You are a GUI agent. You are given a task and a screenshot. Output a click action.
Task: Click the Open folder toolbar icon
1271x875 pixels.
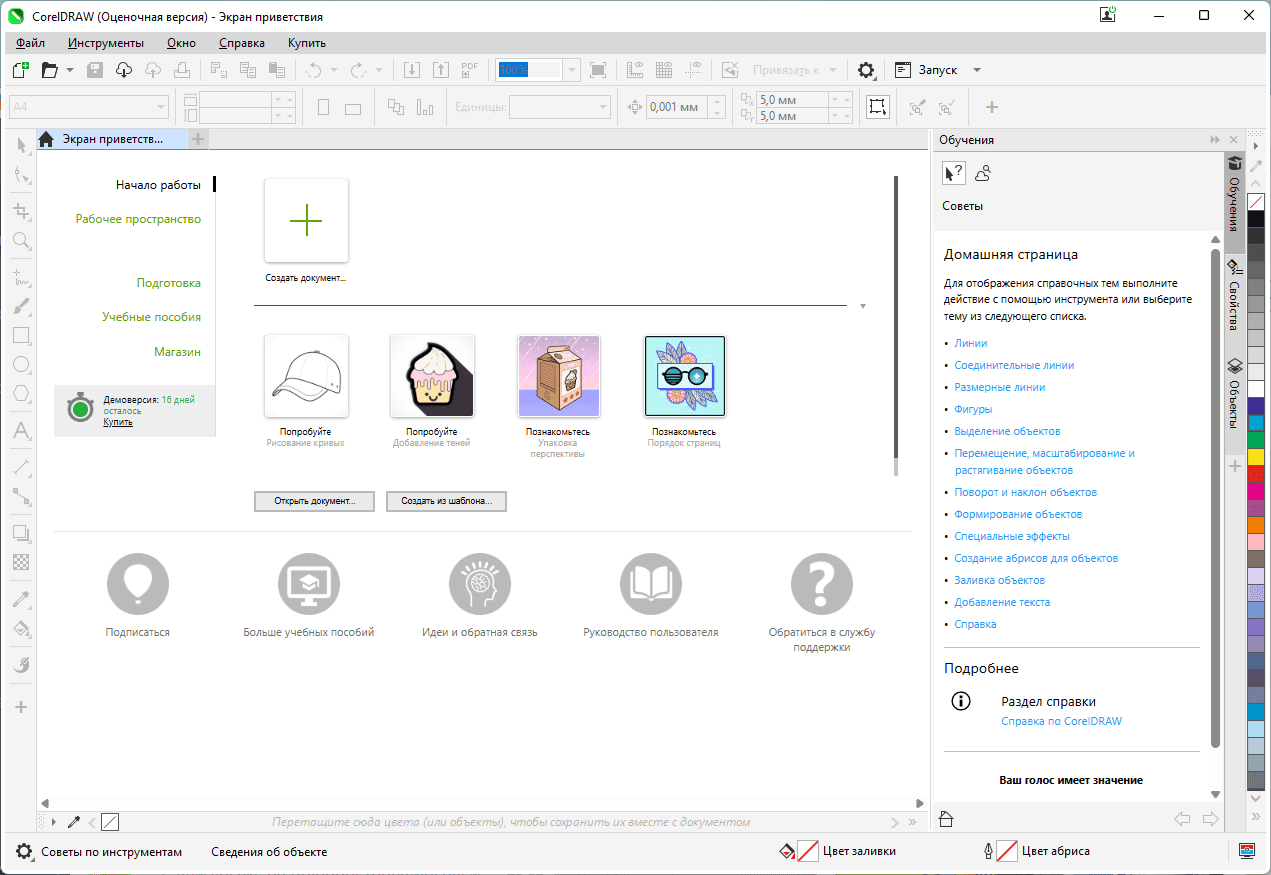(50, 70)
